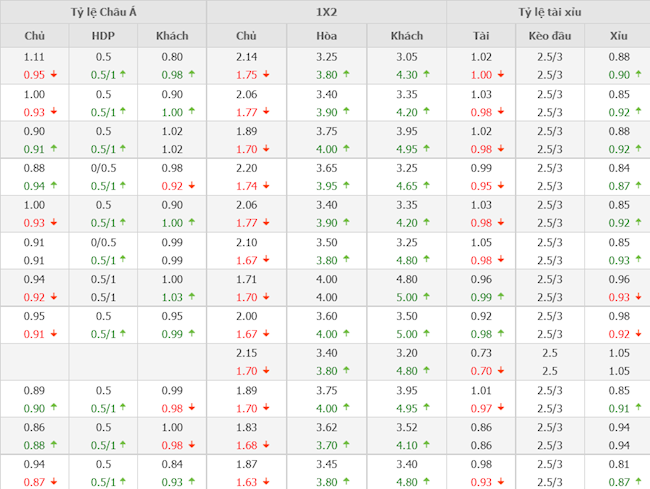Click the 3.62 draw odds value
Image resolution: width=650 pixels, height=489 pixels.
pyautogui.click(x=326, y=427)
